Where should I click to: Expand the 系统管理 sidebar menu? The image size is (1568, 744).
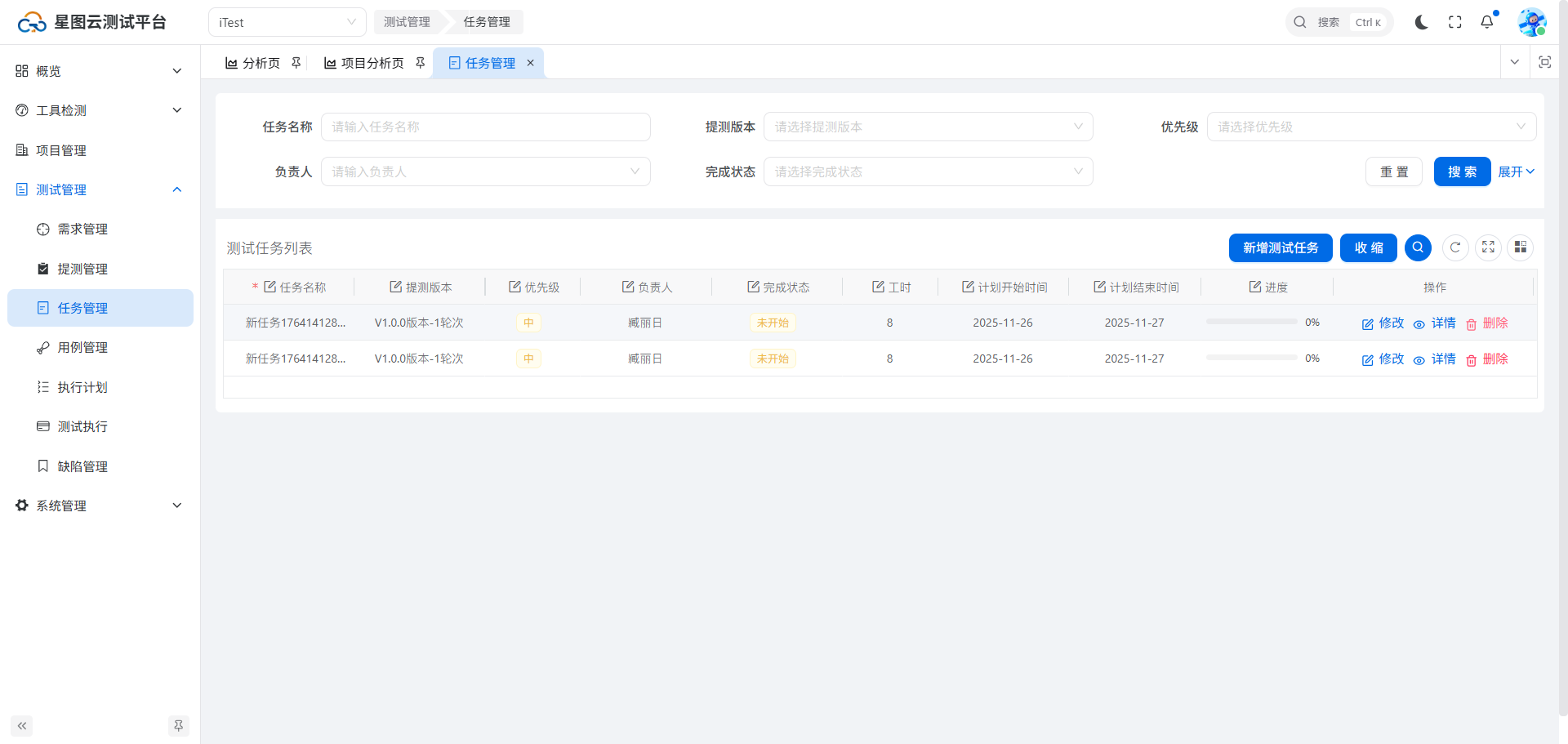point(100,506)
